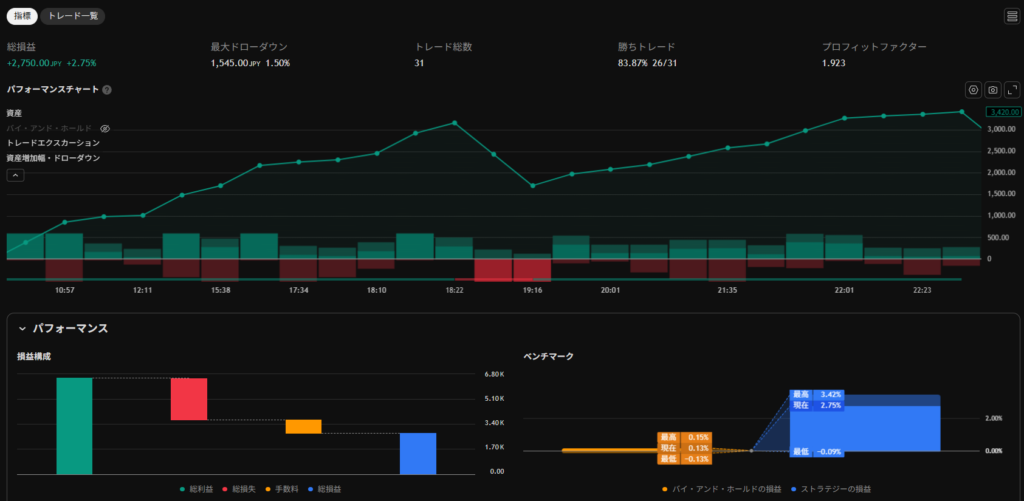
Task: Expand performance chart to fullscreen
Action: 1011,90
